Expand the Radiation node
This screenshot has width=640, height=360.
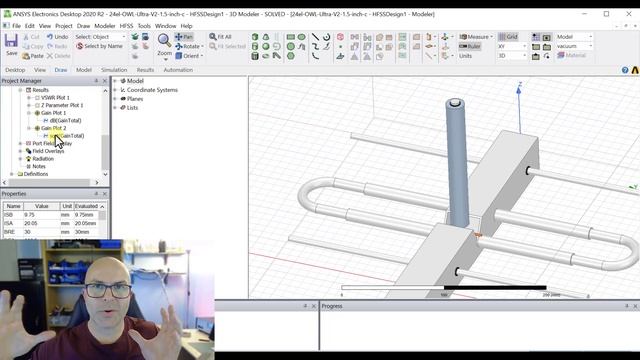tap(20, 159)
